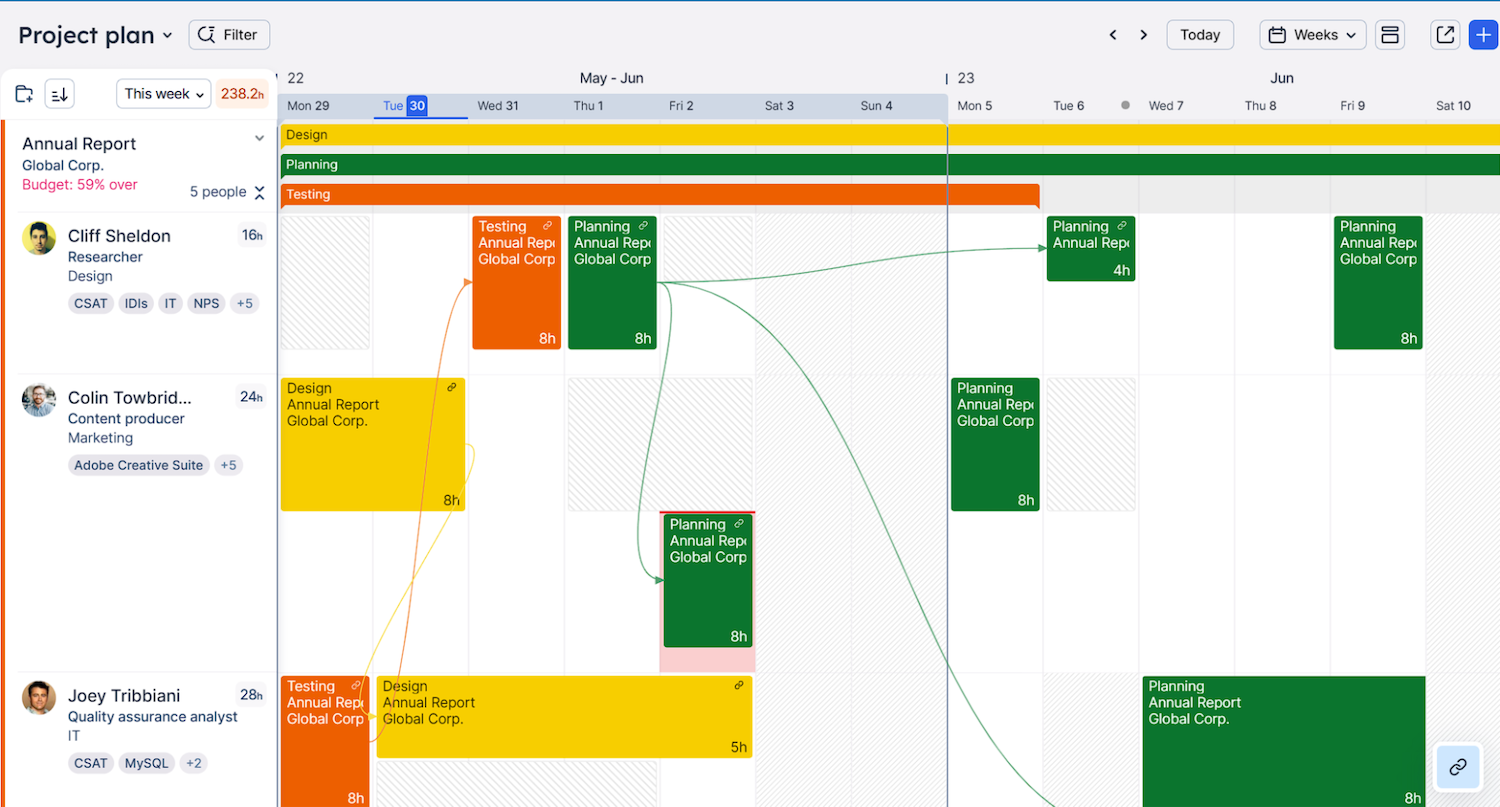Select the orange Testing phase bar
The image size is (1500, 807).
pyautogui.click(x=660, y=195)
